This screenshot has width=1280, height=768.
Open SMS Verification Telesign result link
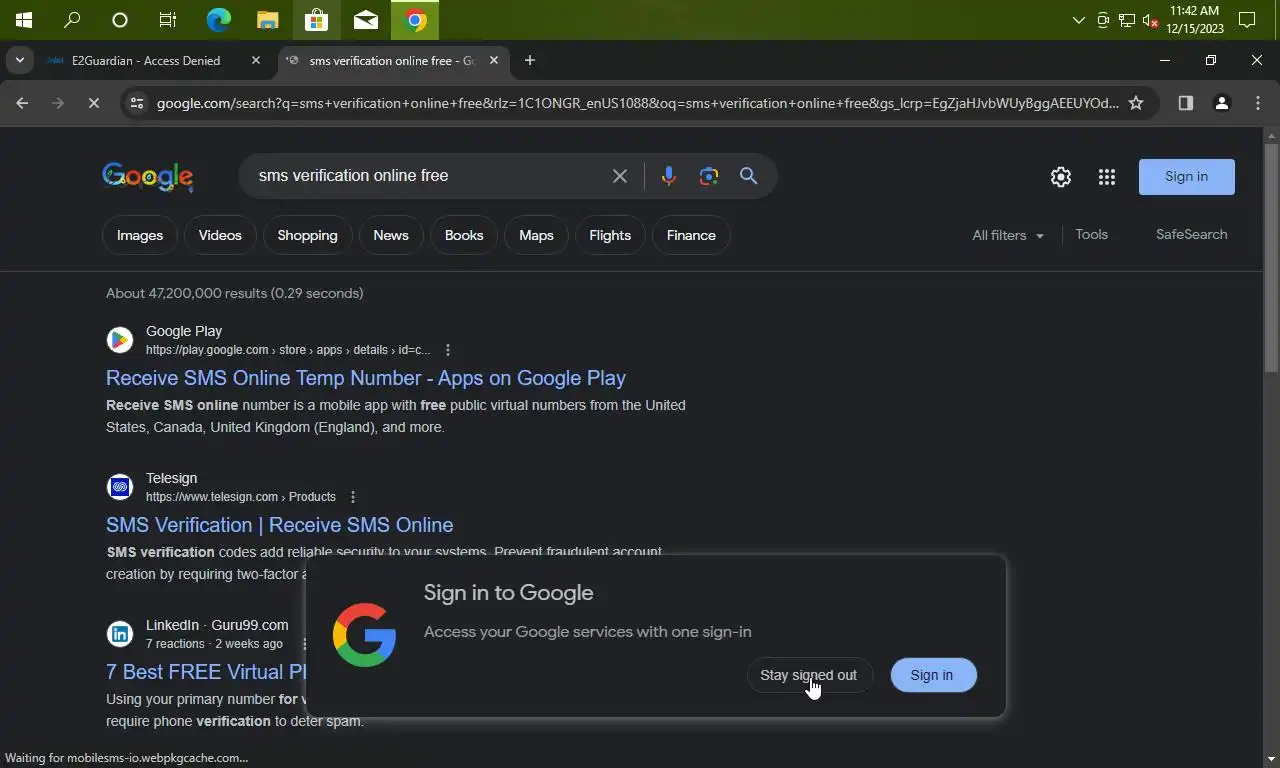click(280, 525)
